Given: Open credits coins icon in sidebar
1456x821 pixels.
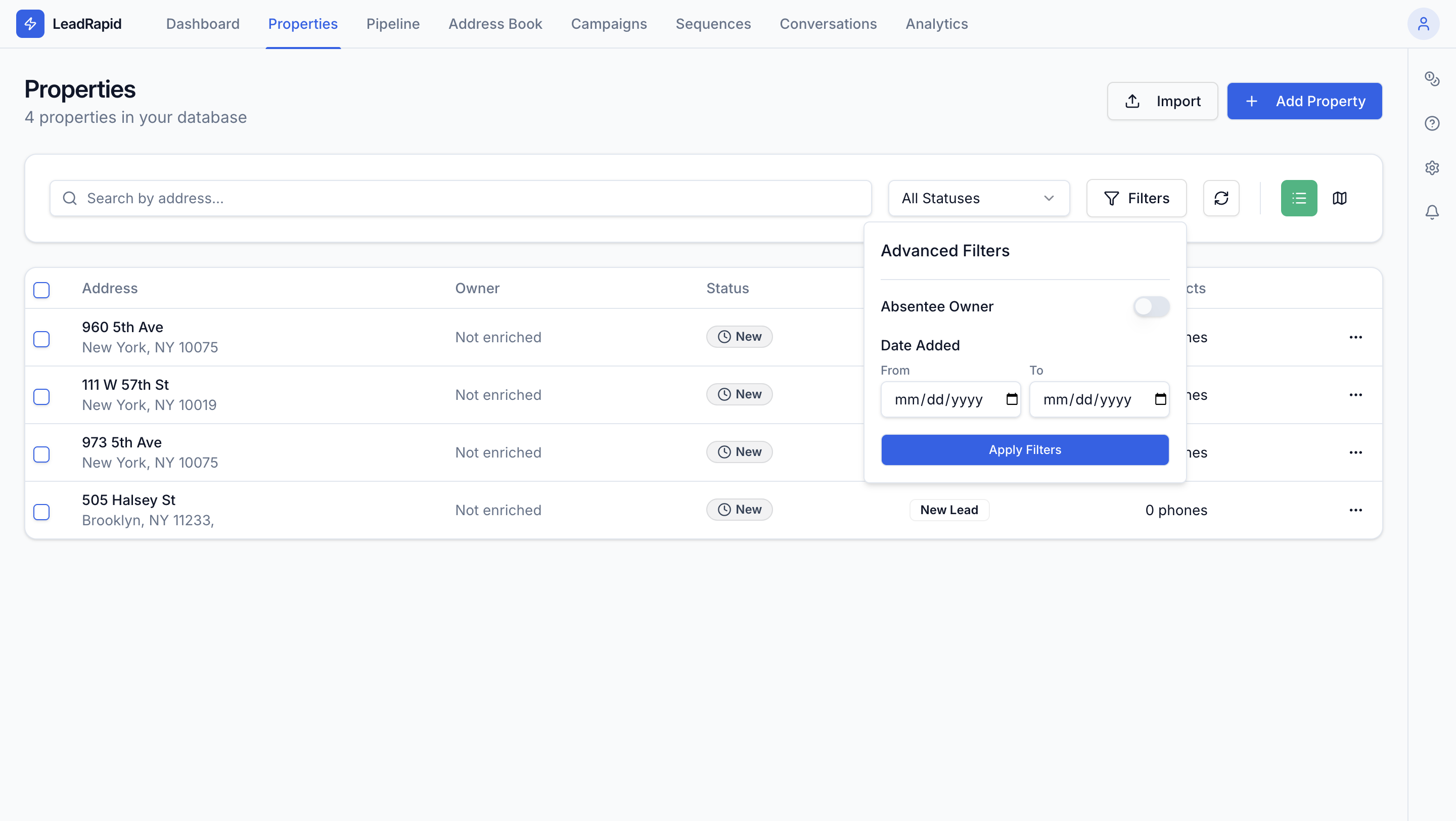Looking at the screenshot, I should click(1432, 78).
